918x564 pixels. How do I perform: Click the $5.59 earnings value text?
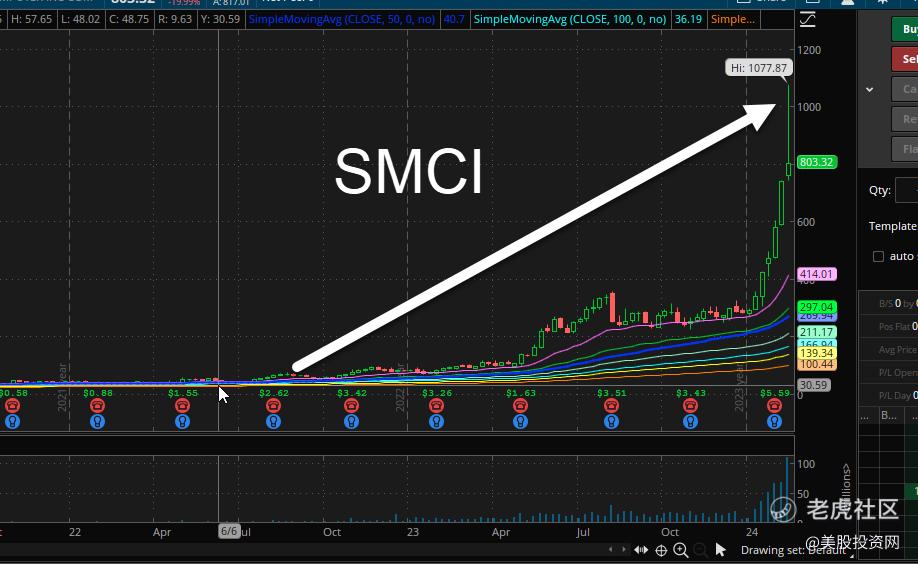(x=775, y=393)
